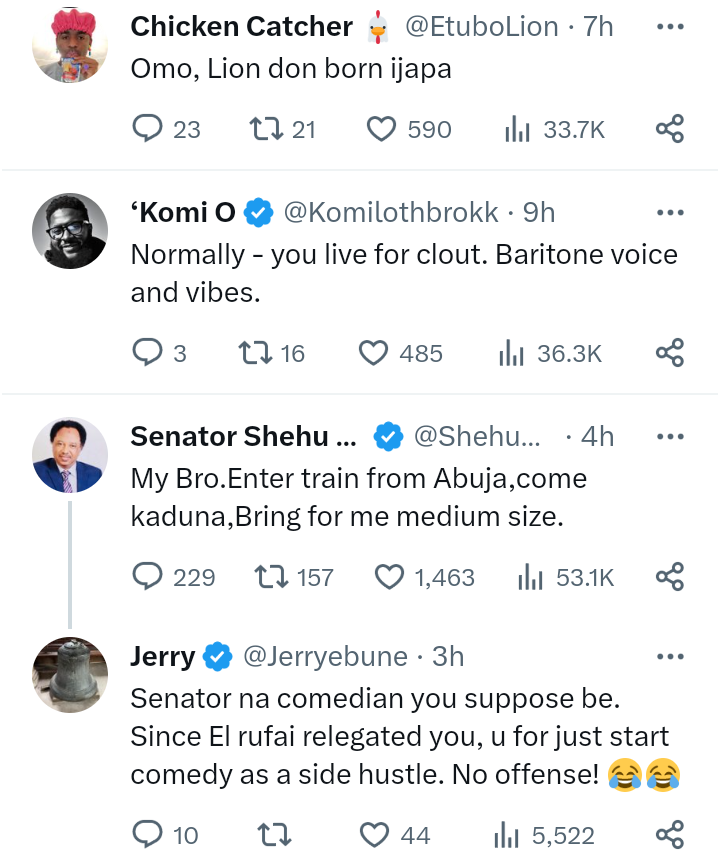
Task: Share Senator Shehu's tweet
Action: [x=669, y=577]
